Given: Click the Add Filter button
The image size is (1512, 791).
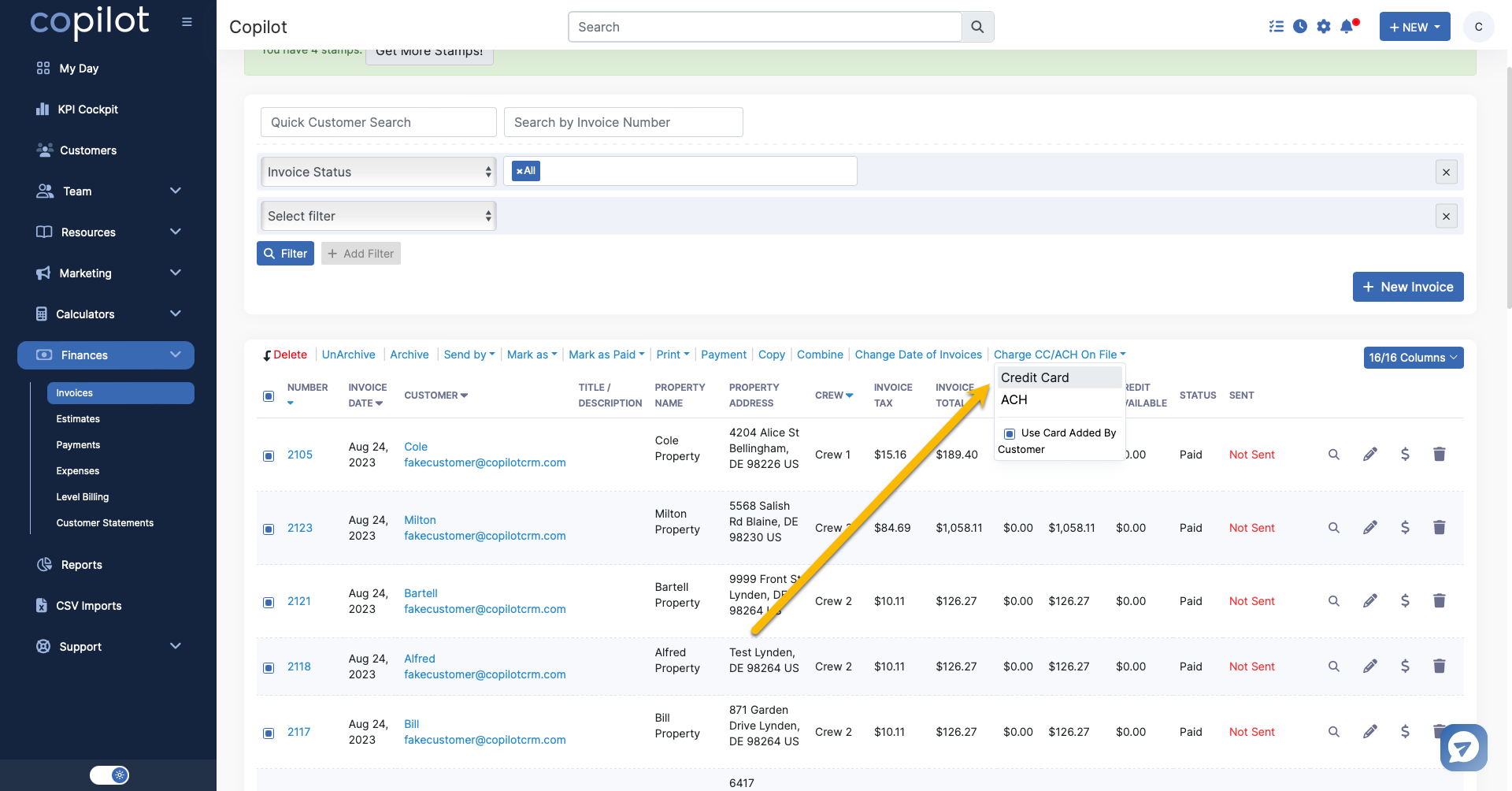Looking at the screenshot, I should click(x=361, y=254).
